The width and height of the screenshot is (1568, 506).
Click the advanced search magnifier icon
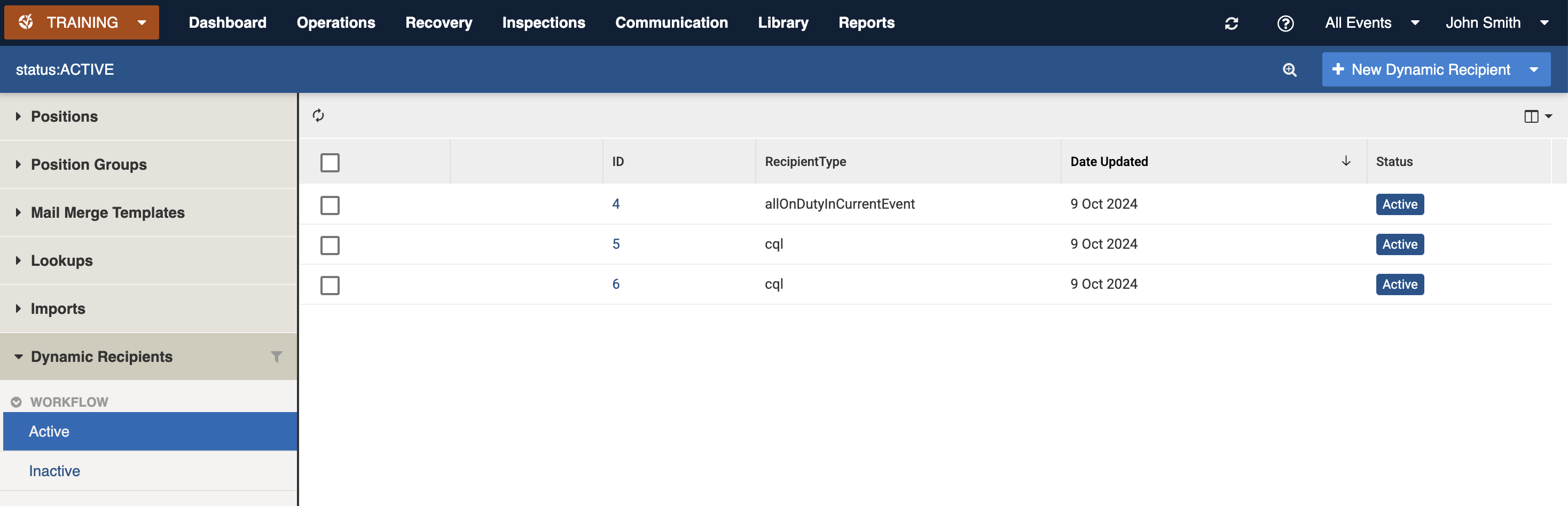(1289, 70)
